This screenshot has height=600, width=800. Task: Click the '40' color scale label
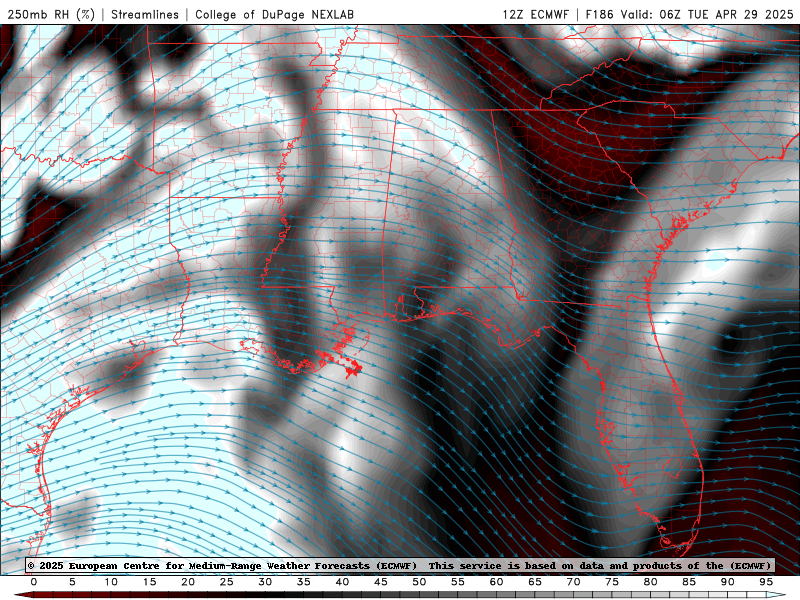tap(342, 582)
